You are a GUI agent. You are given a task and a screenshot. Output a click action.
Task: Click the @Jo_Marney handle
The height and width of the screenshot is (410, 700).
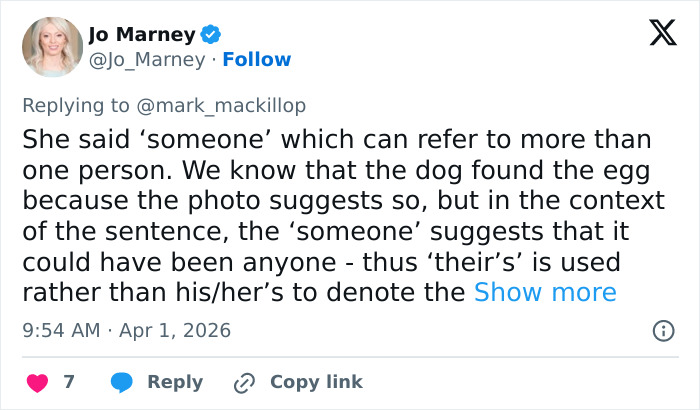148,59
